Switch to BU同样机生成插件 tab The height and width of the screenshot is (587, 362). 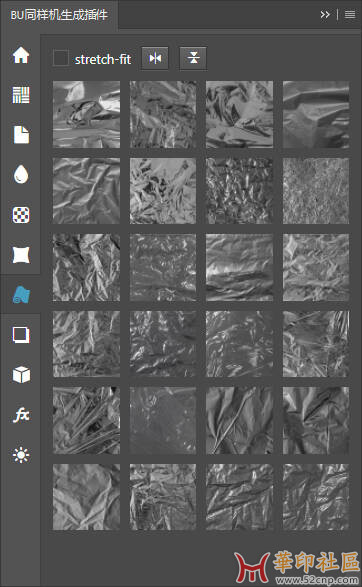59,15
